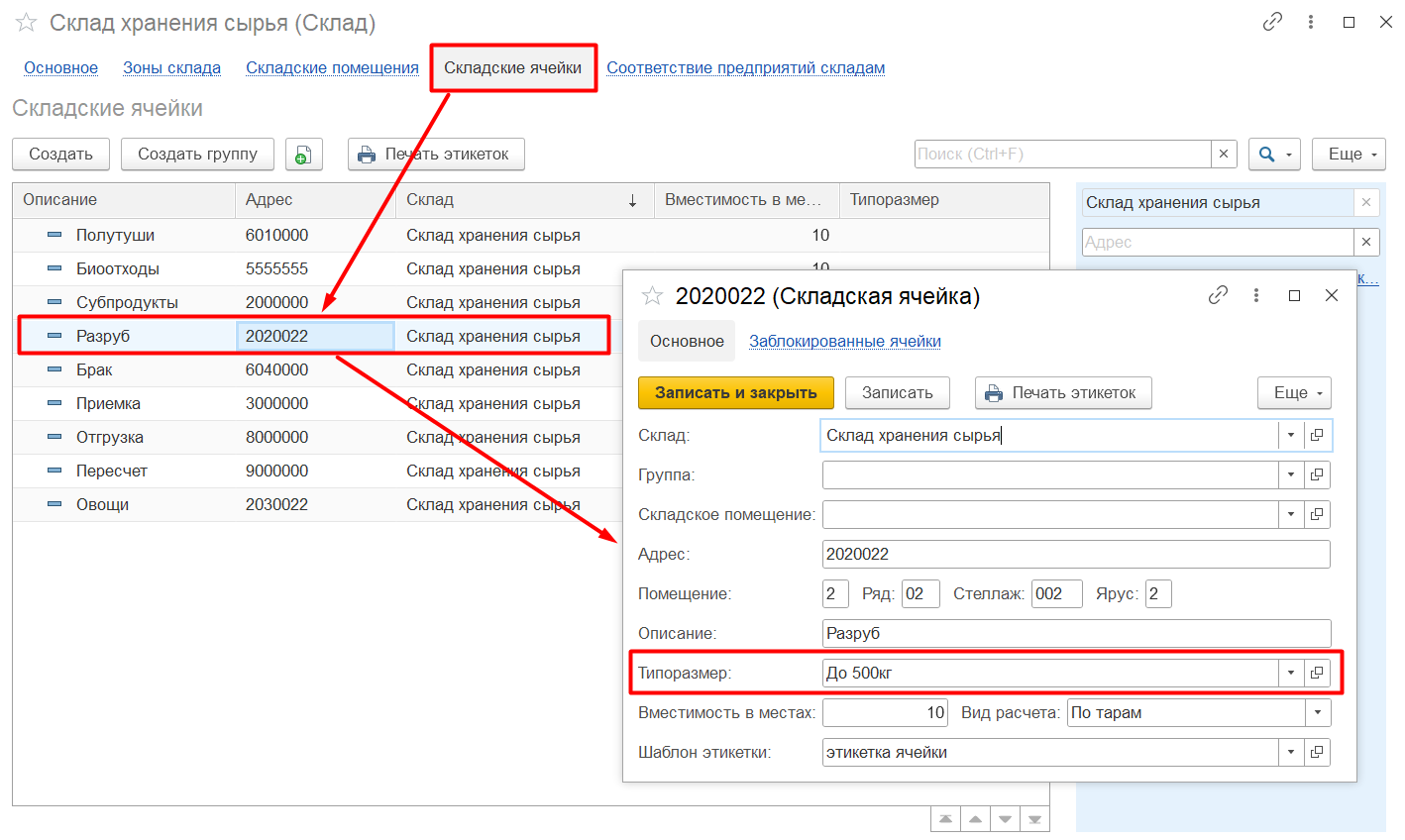
Task: Open the Типоразмер field's linked record icon
Action: (1317, 673)
